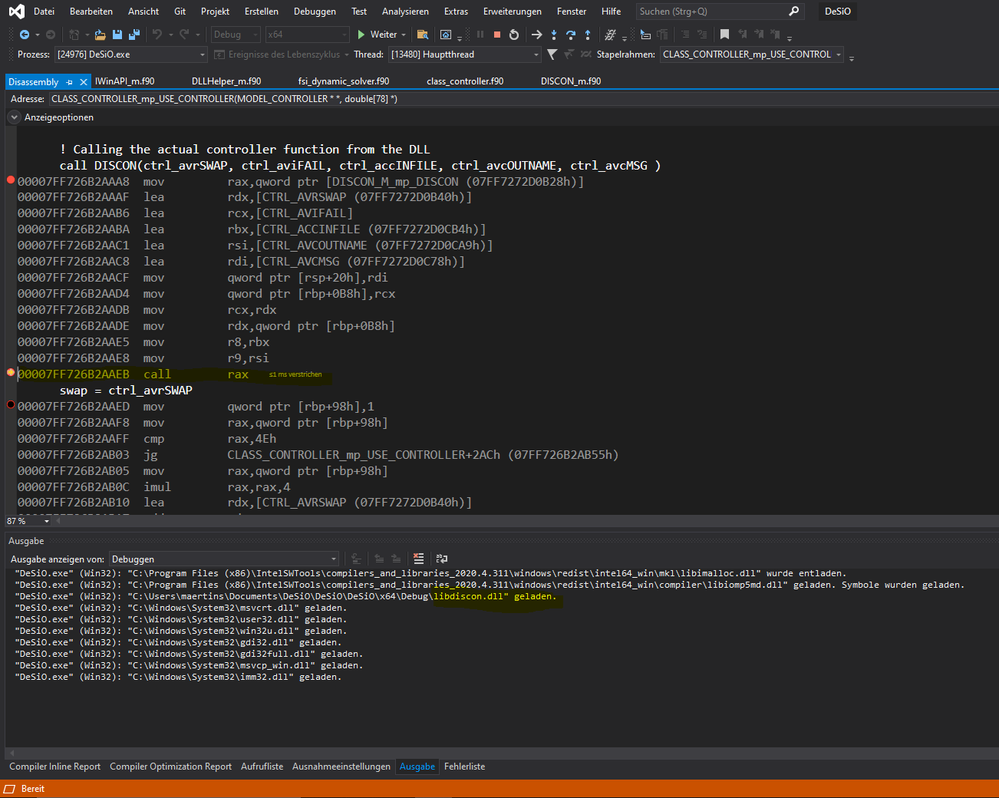999x798 pixels.
Task: Switch to the class_controller.f90 tab
Action: pyautogui.click(x=465, y=82)
